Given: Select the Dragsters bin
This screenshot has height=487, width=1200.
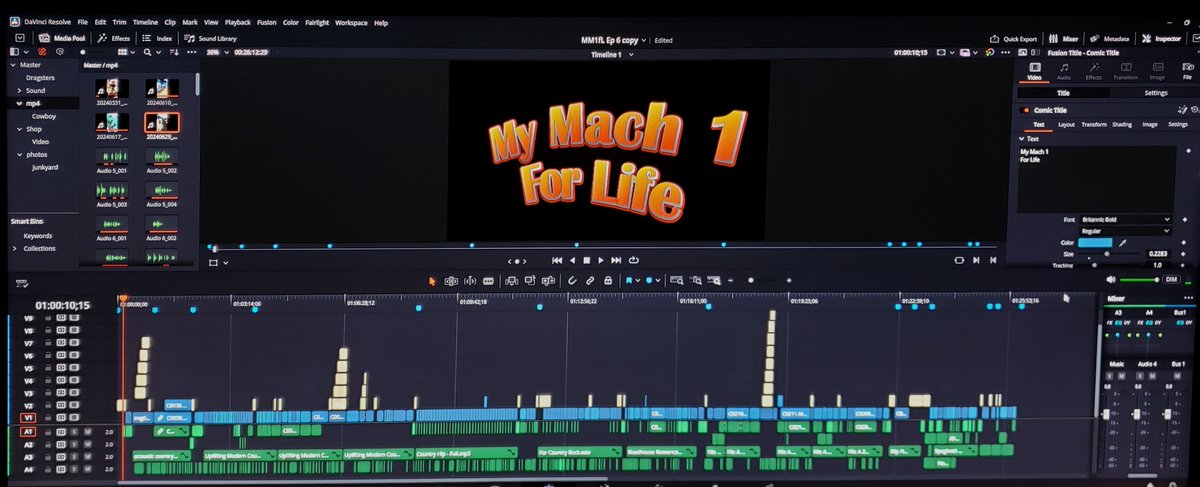Looking at the screenshot, I should coord(40,77).
